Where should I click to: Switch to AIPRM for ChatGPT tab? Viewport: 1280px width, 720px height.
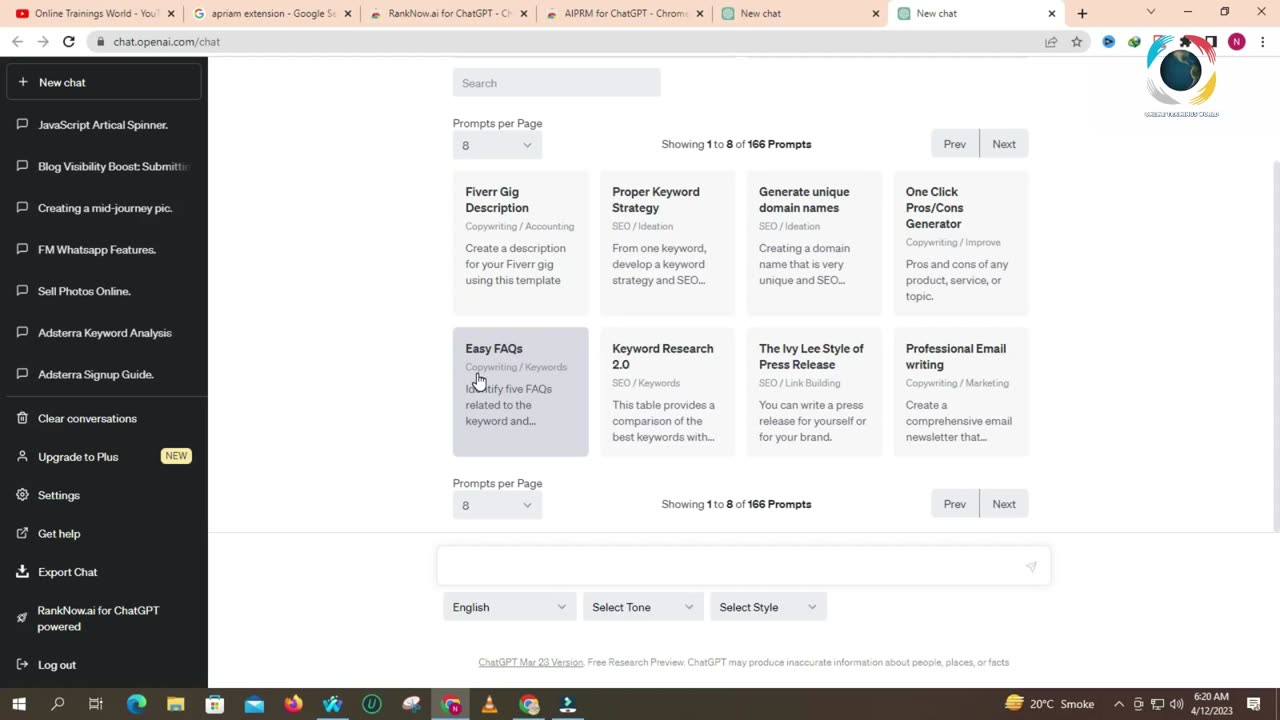[624, 13]
